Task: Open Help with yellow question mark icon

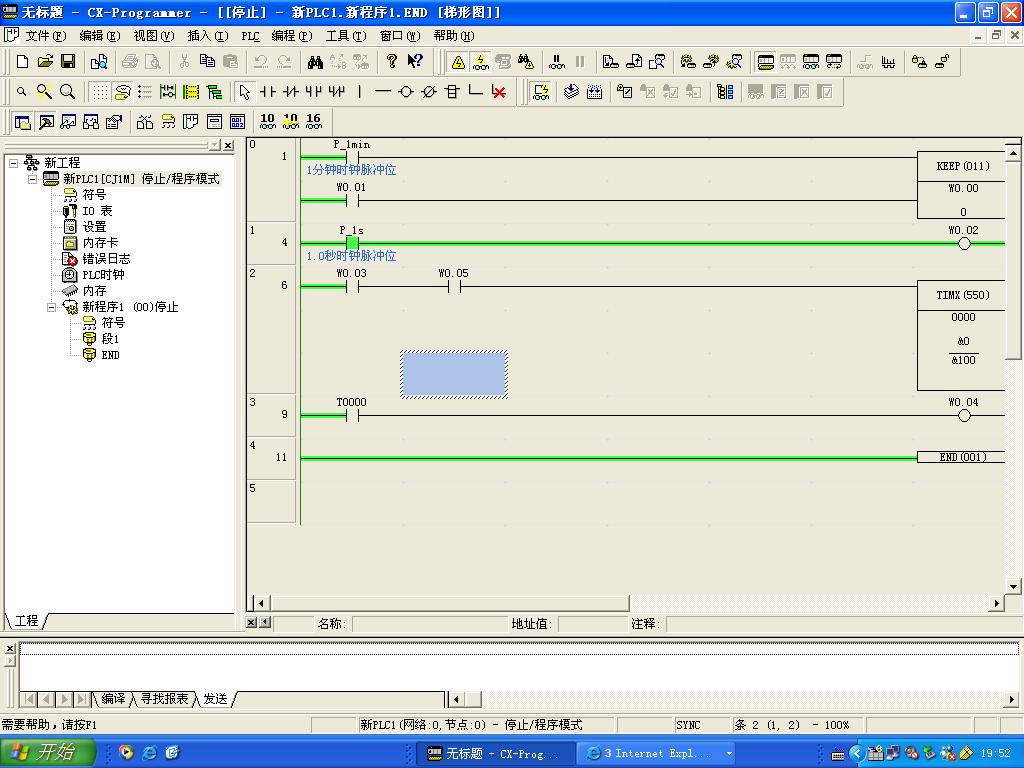Action: pos(392,61)
